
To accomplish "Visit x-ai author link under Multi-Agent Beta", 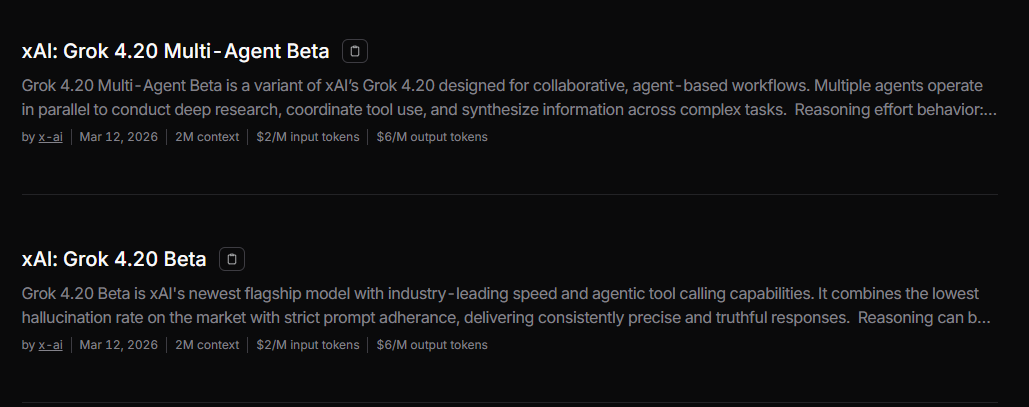I will click(50, 137).
